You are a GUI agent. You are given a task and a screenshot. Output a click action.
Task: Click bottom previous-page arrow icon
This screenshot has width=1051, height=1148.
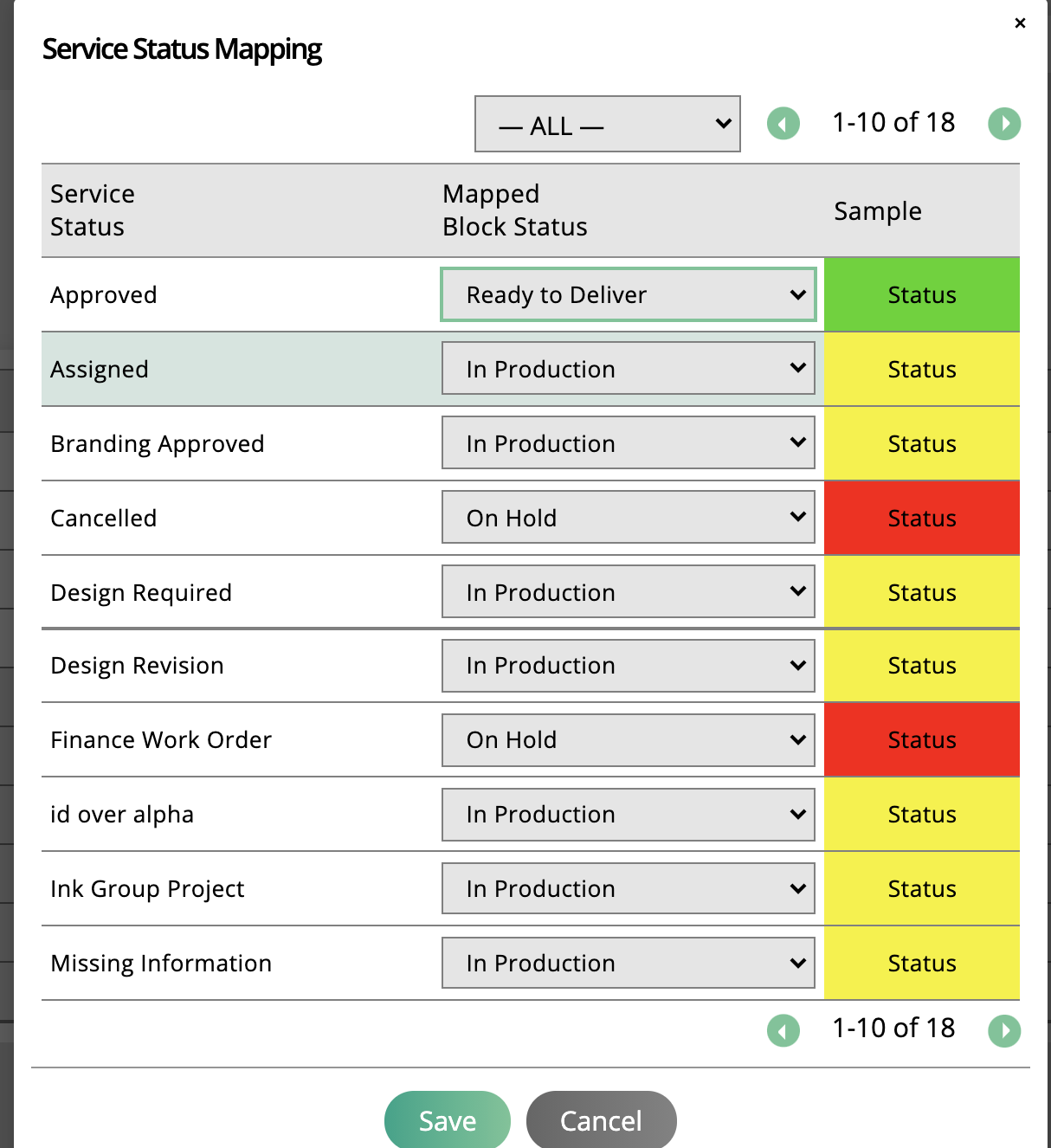pos(783,1030)
